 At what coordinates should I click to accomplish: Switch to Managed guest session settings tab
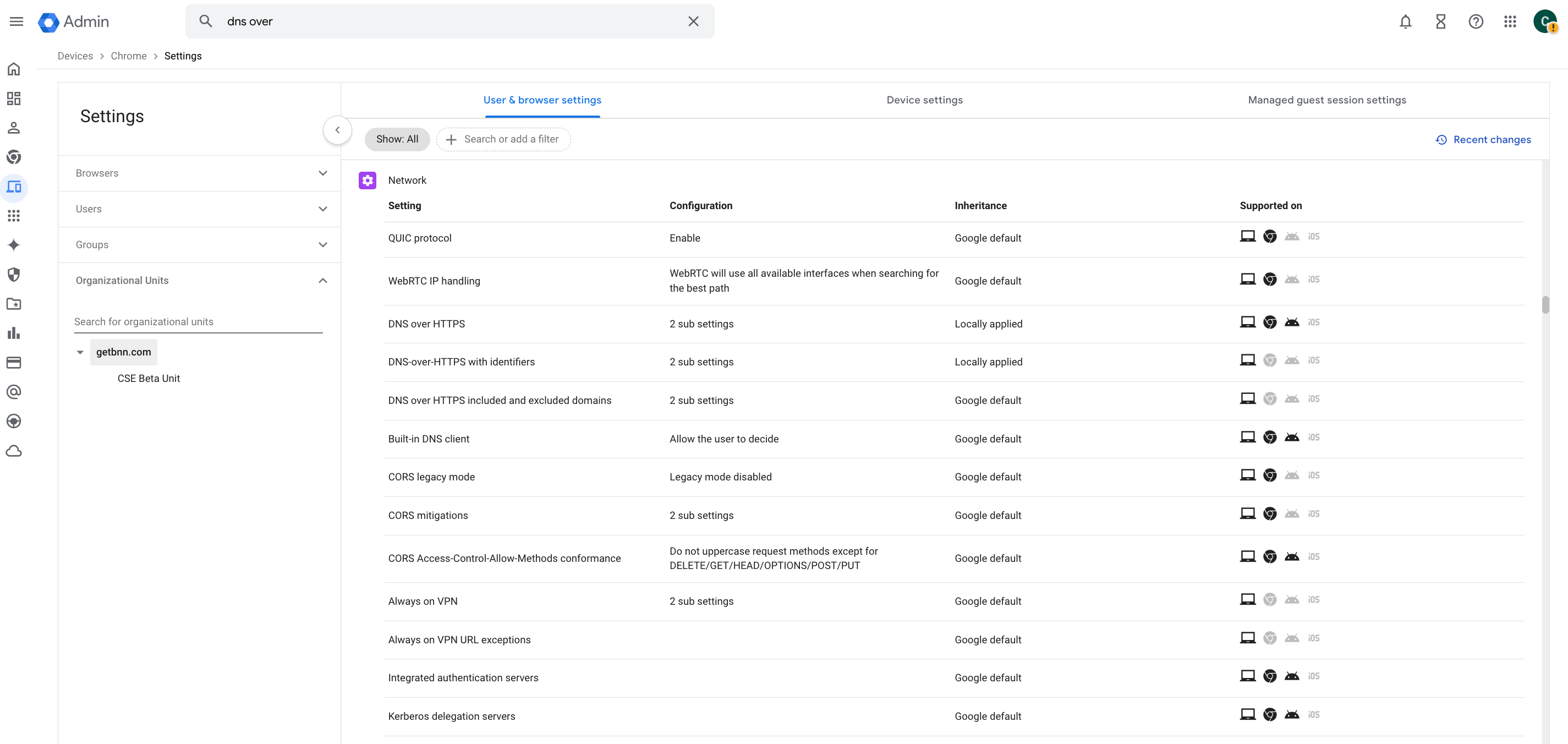tap(1326, 100)
